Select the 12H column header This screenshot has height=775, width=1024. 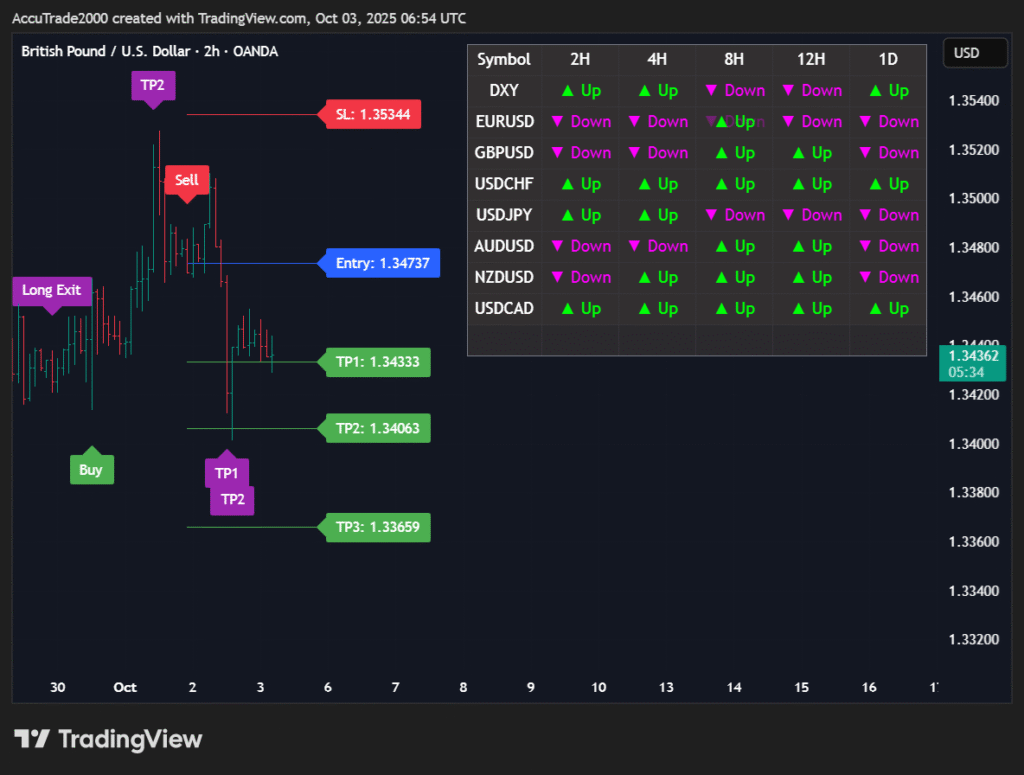(x=811, y=59)
